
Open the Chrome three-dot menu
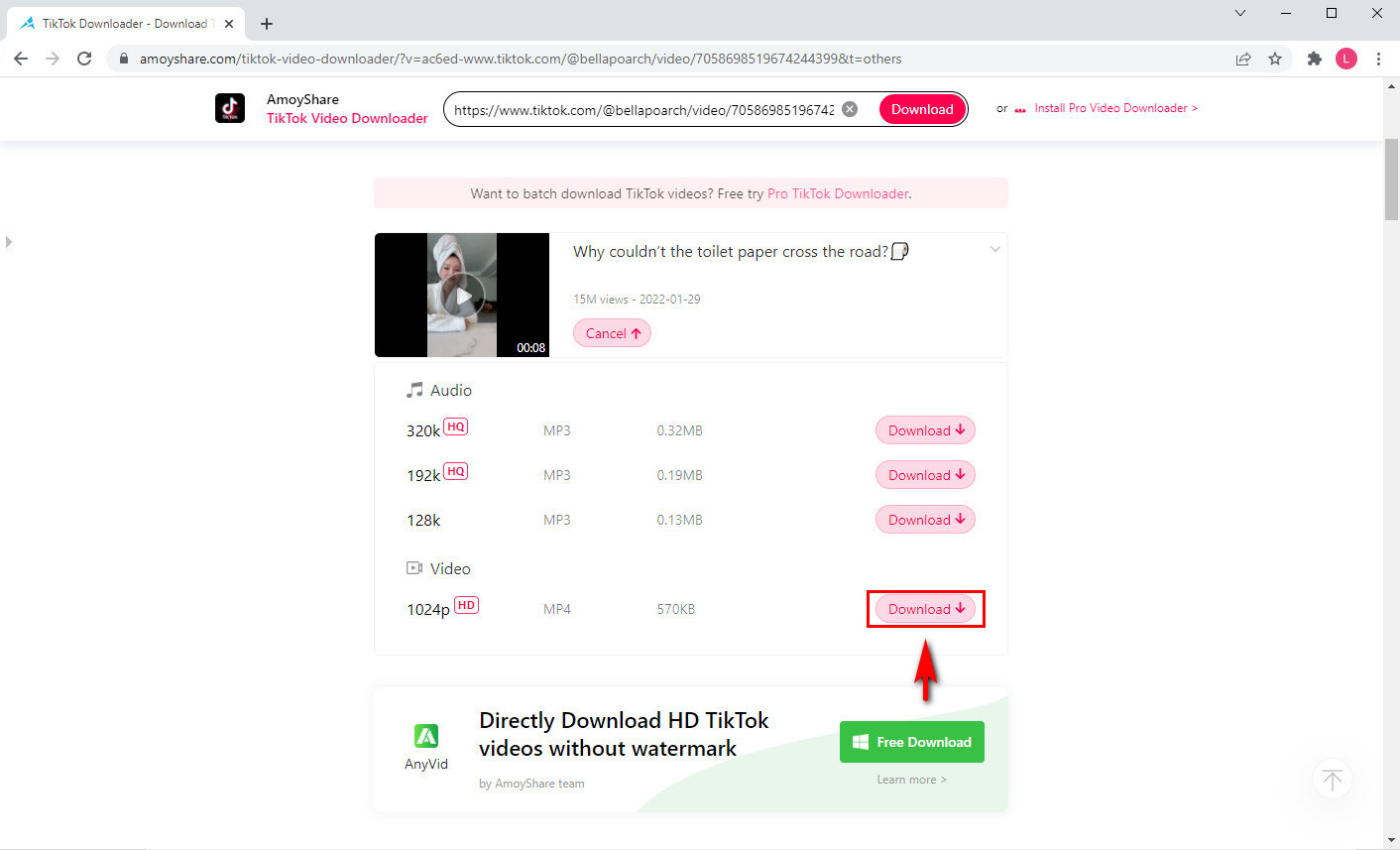1379,59
